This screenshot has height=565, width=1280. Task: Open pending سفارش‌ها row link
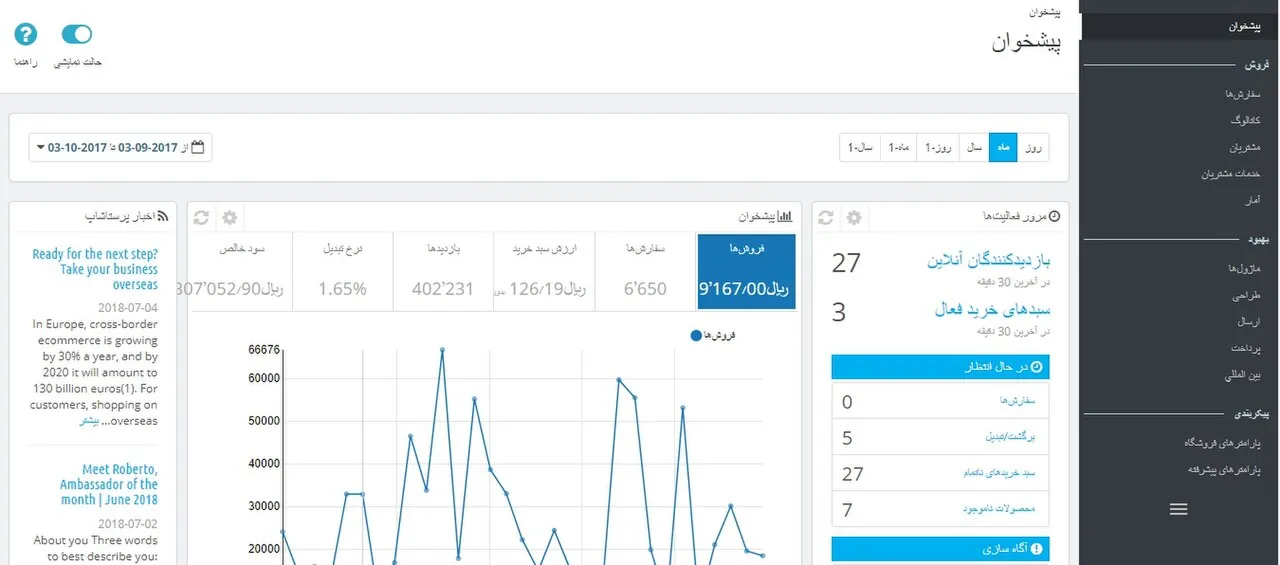coord(1020,401)
